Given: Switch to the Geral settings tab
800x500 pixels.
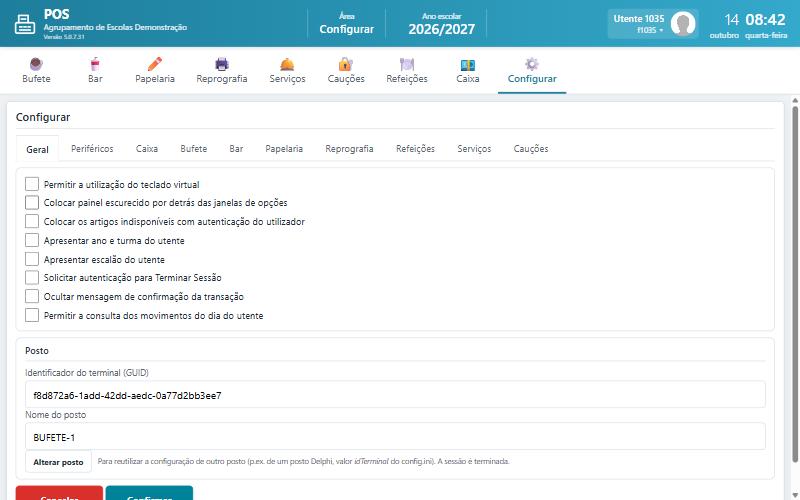Looking at the screenshot, I should (x=37, y=149).
